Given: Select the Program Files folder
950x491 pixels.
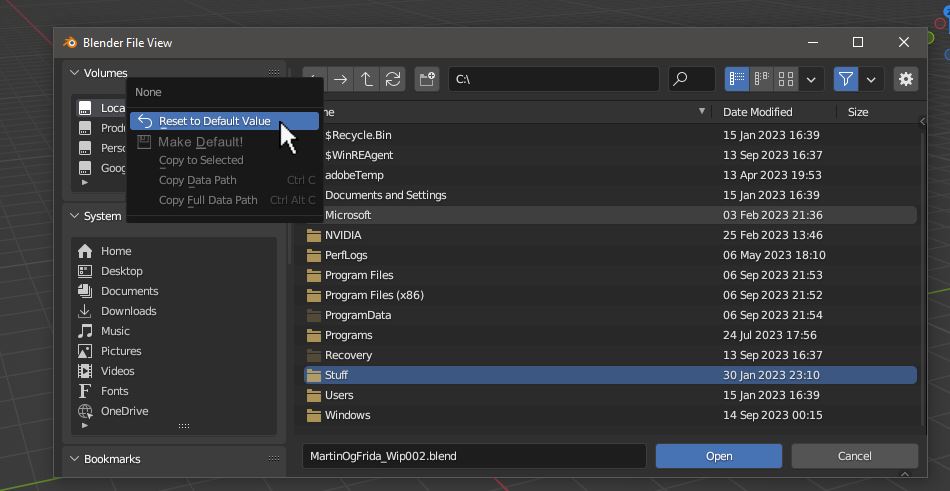Looking at the screenshot, I should pyautogui.click(x=610, y=275).
